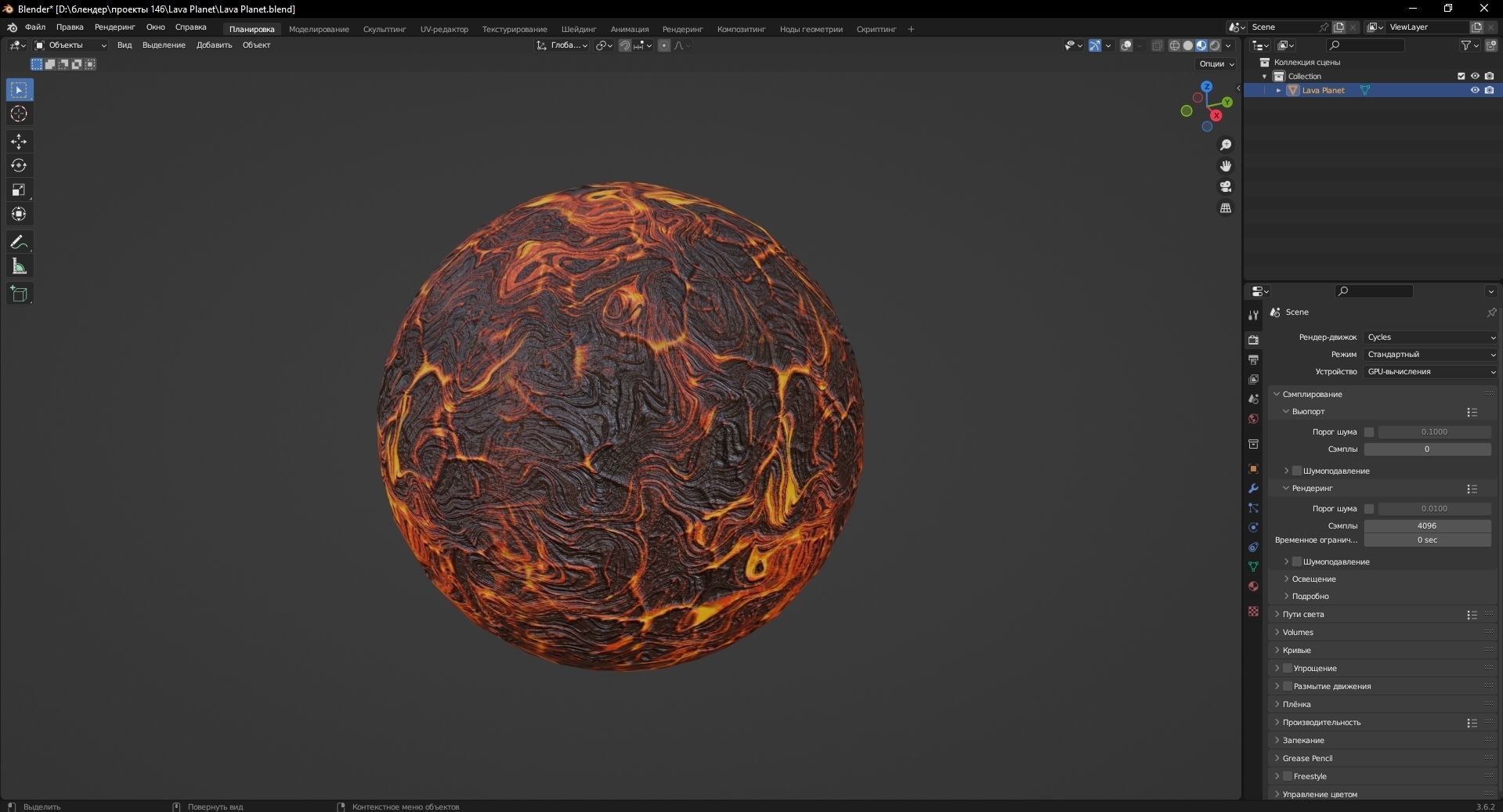Image resolution: width=1503 pixels, height=812 pixels.
Task: Open the Material properties tab
Action: tap(1253, 586)
